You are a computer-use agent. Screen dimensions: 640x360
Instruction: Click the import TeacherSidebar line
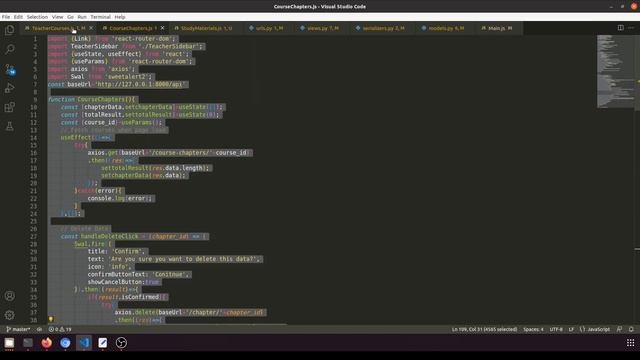[x=126, y=46]
